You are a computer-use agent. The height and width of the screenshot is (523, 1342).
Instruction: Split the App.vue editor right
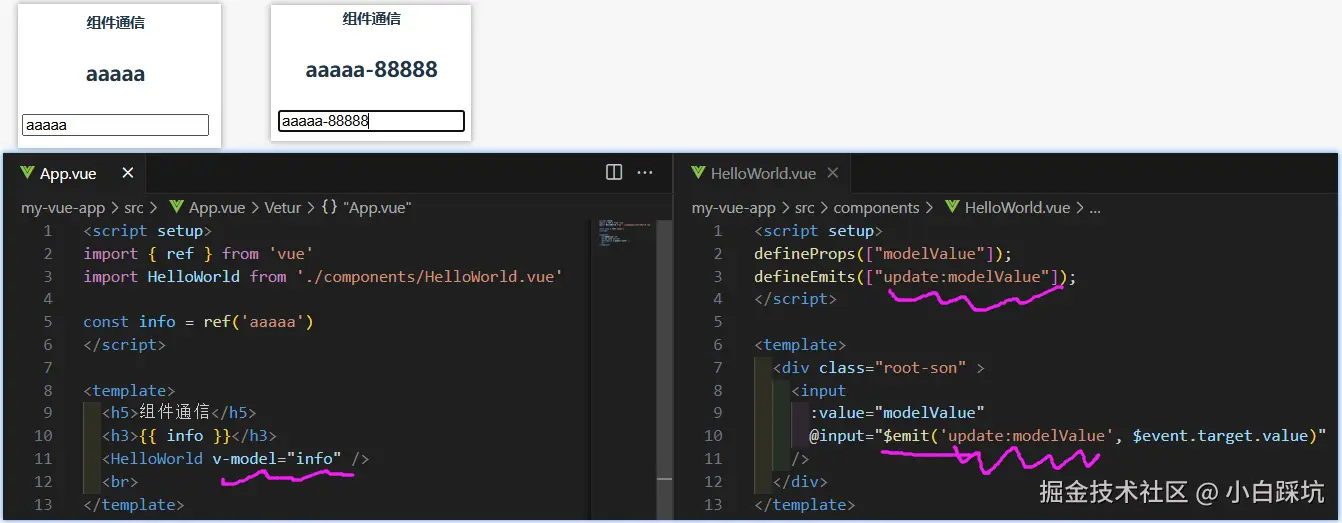click(x=614, y=172)
